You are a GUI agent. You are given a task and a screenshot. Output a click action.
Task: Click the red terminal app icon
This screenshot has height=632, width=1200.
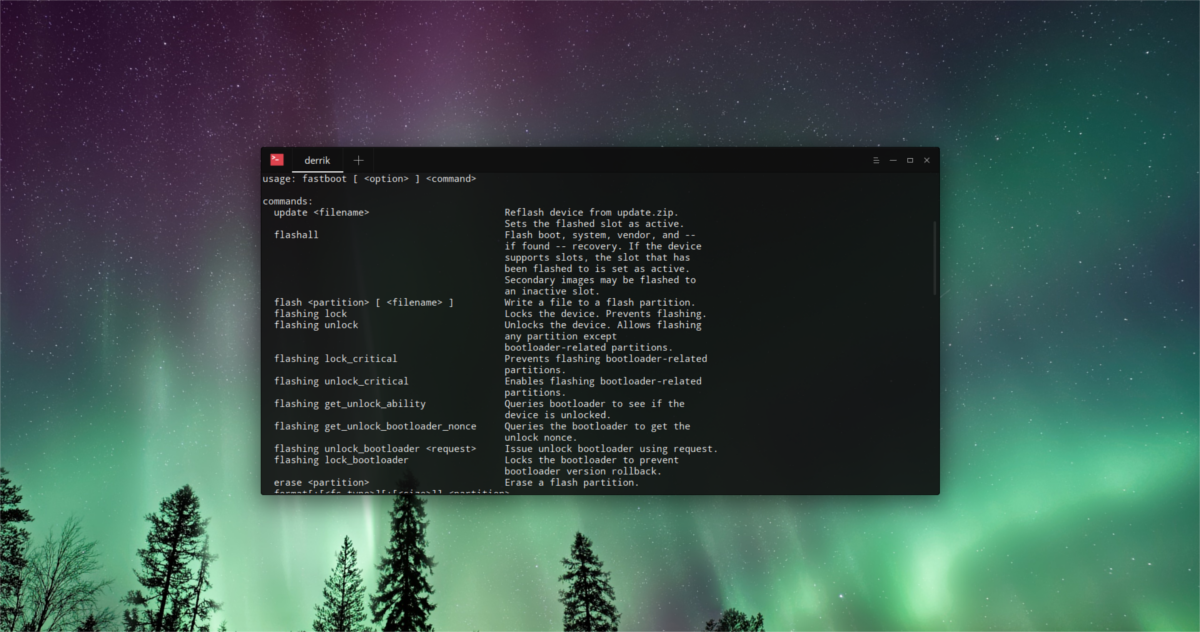(x=277, y=160)
